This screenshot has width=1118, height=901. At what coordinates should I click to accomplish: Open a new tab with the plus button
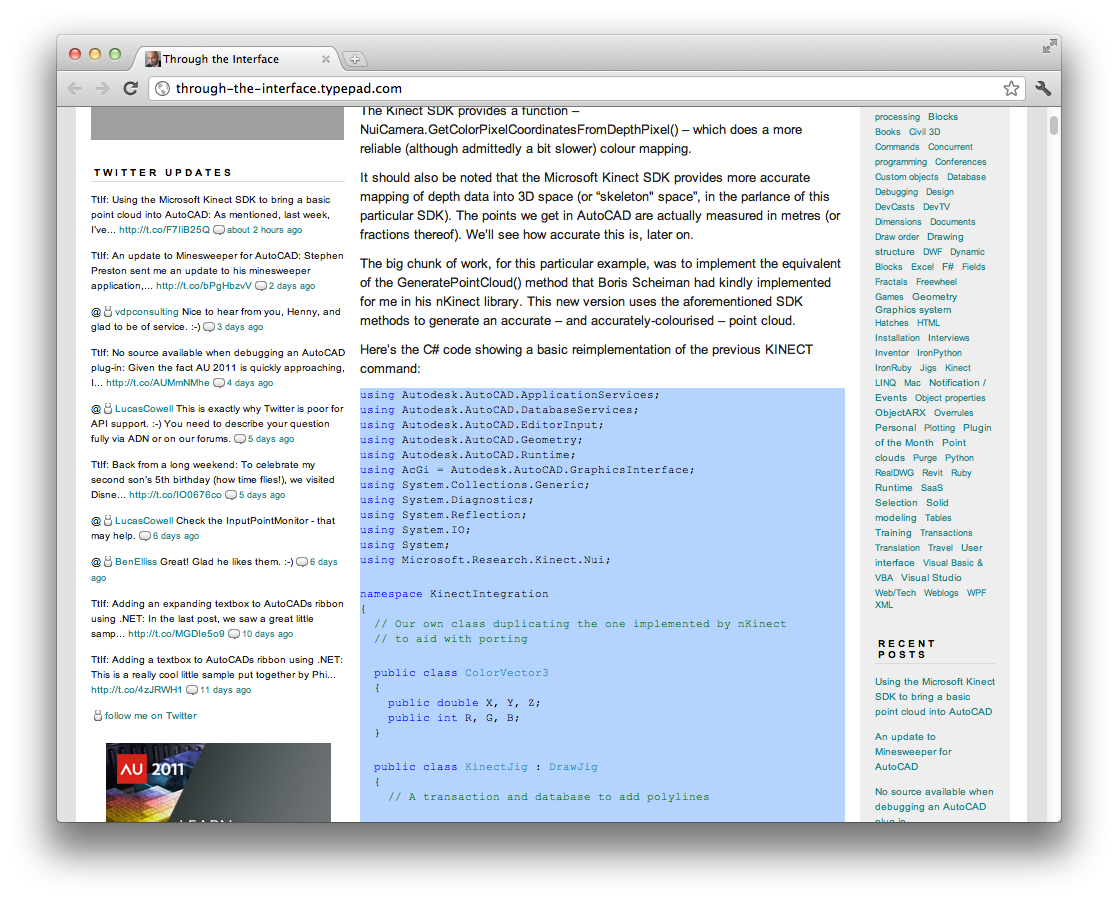tap(355, 59)
